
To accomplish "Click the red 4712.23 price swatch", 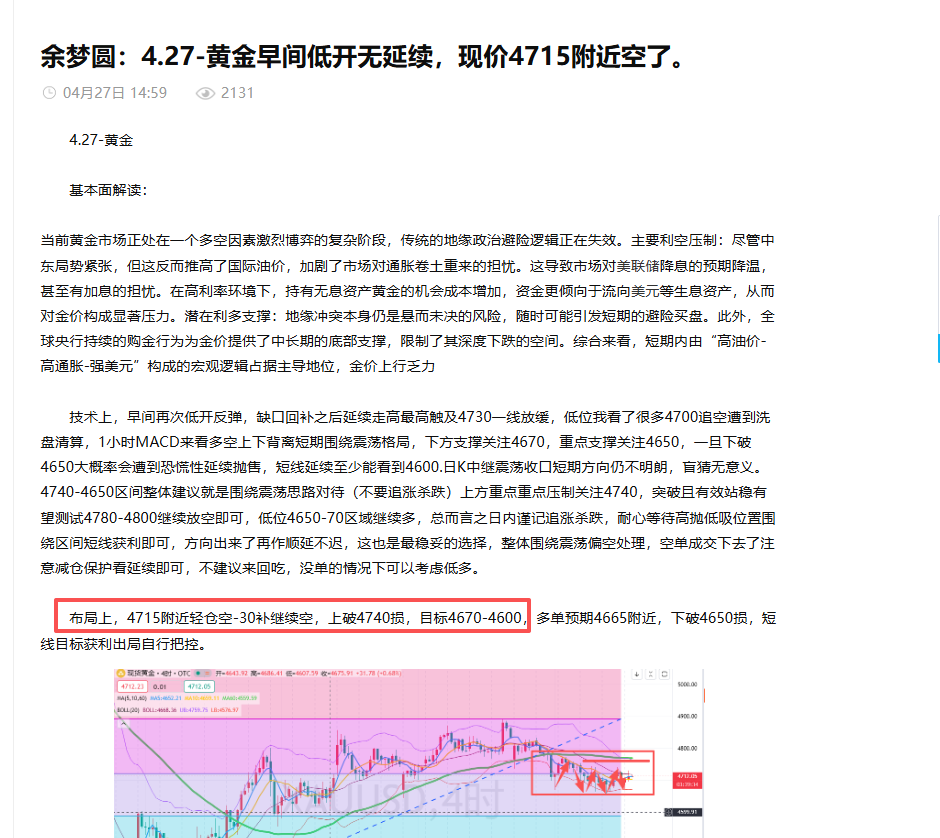I will point(133,686).
